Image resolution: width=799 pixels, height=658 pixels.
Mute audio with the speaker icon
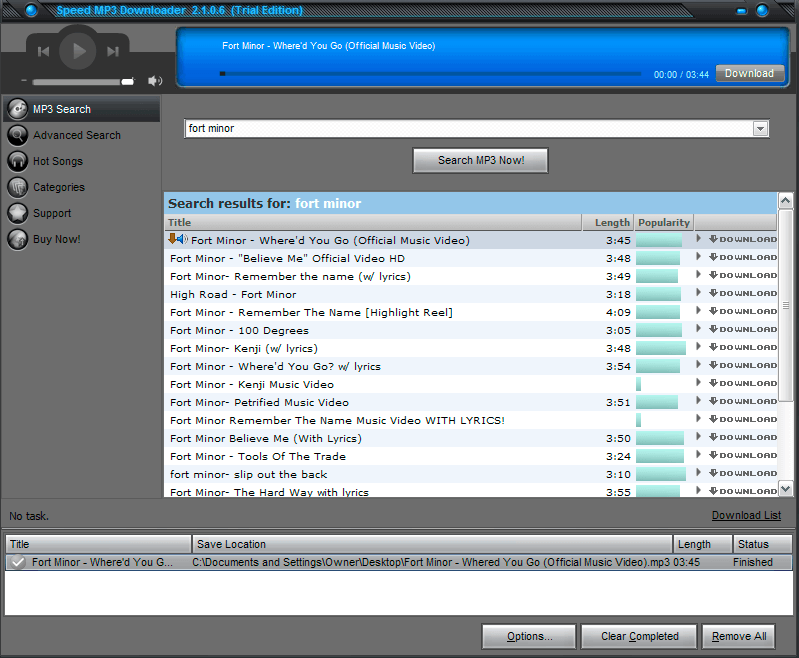[x=155, y=81]
